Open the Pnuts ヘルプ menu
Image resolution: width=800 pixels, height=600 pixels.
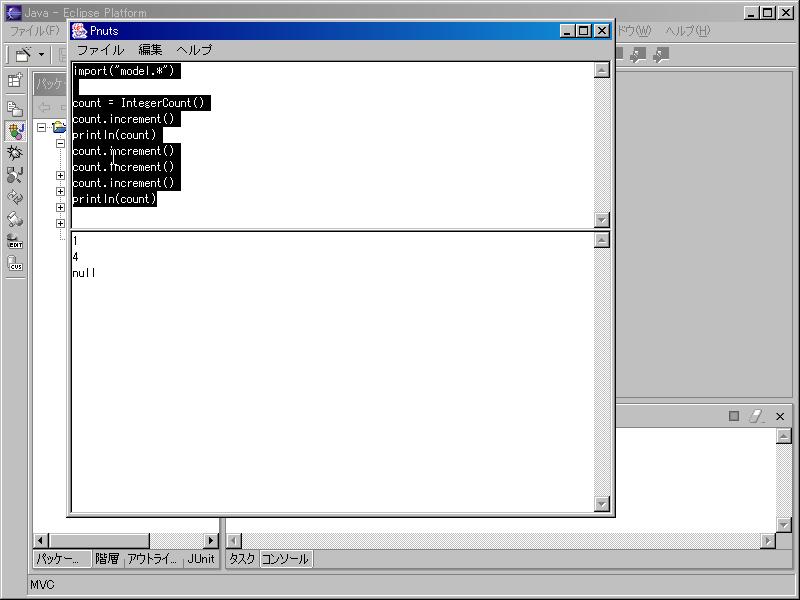[x=194, y=50]
